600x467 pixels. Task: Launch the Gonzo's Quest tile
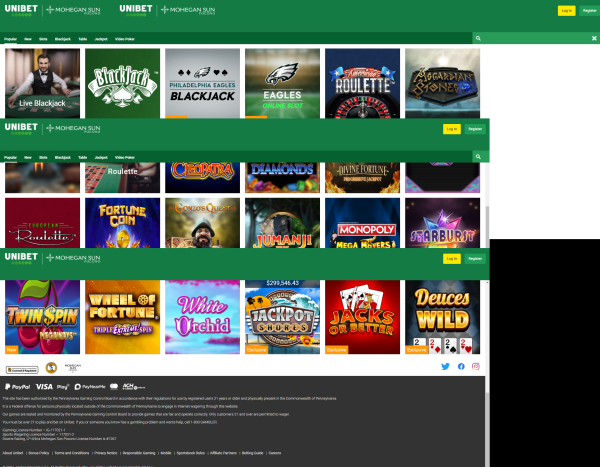202,223
